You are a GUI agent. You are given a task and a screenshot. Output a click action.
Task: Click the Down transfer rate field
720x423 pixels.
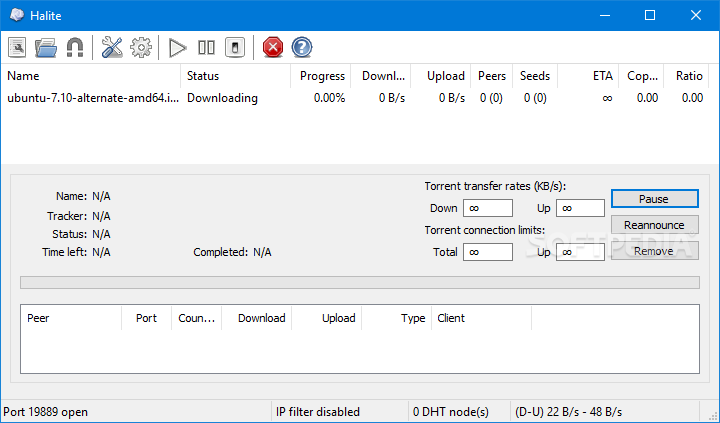(x=488, y=208)
